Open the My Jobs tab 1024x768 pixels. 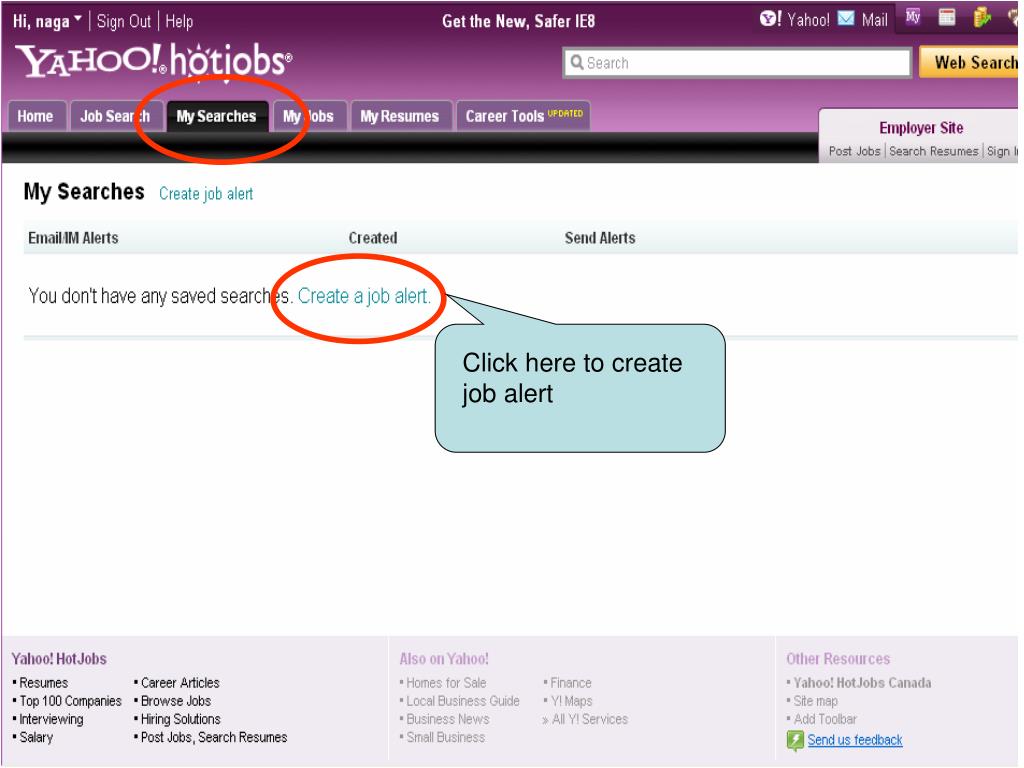click(308, 116)
